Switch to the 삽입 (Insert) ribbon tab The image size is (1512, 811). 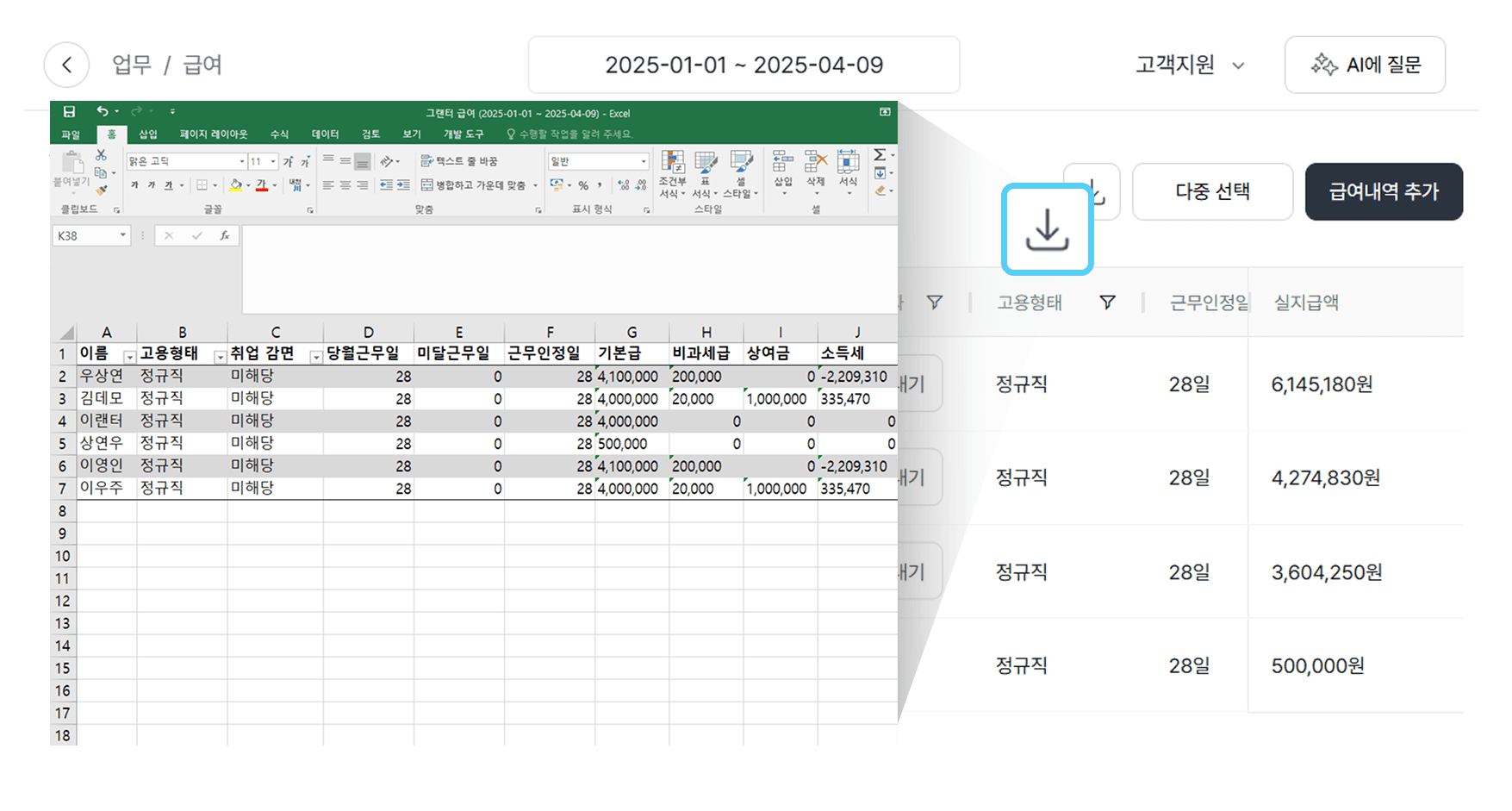pos(148,134)
